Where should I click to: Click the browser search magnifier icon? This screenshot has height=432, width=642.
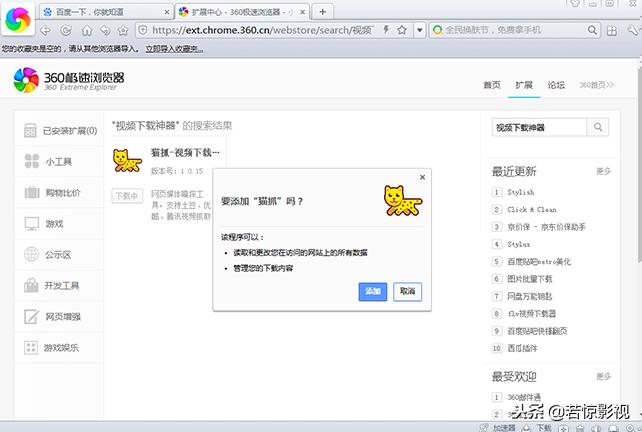pos(592,30)
